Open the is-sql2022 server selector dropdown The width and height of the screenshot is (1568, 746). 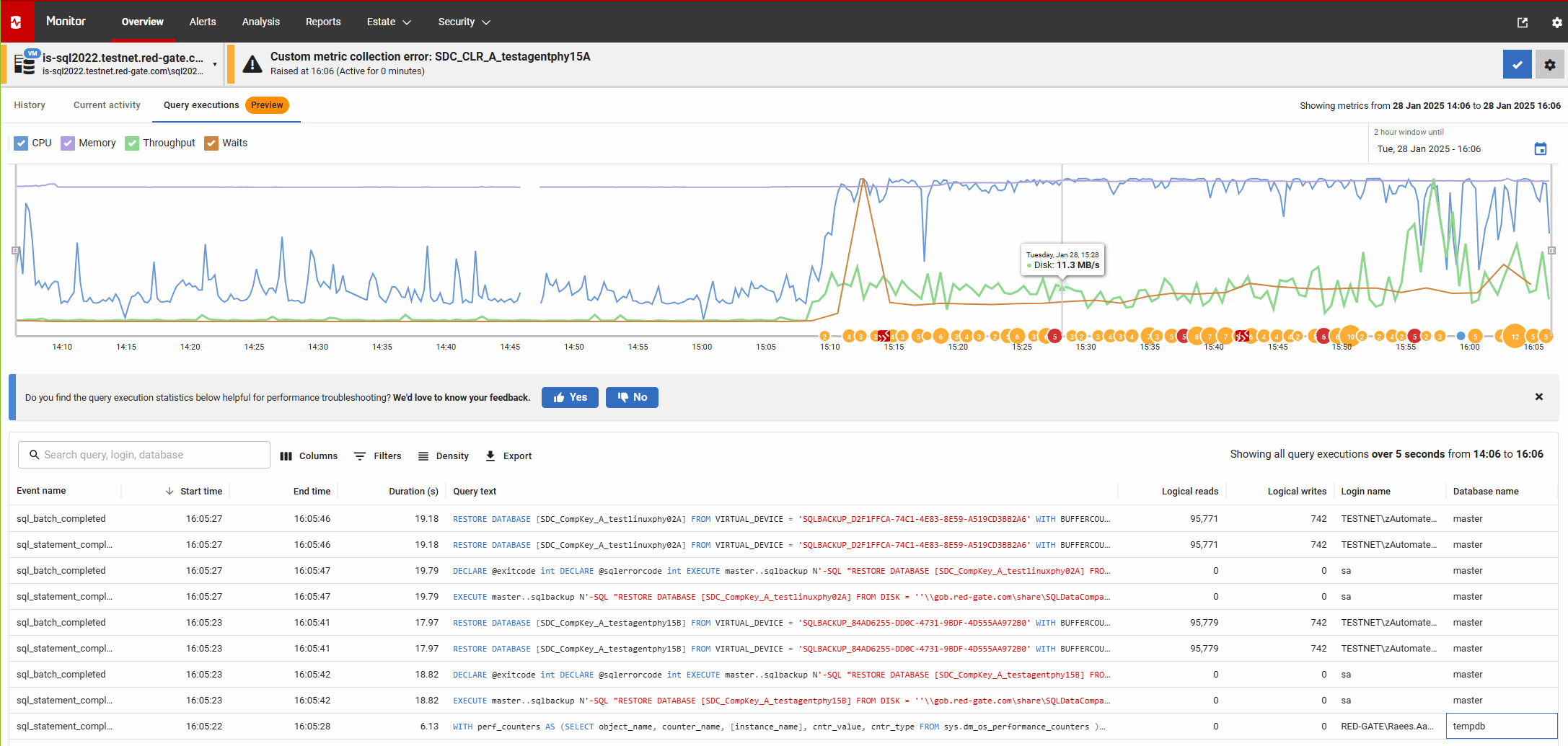pyautogui.click(x=214, y=63)
